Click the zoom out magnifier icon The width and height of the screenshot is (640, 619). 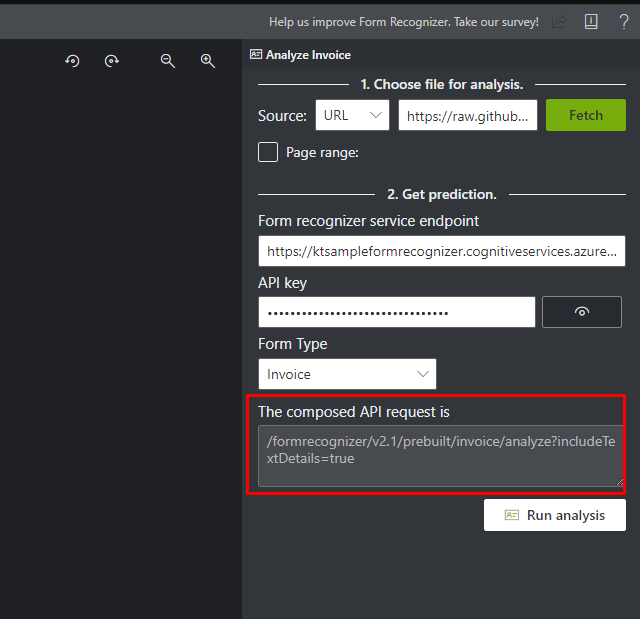tap(168, 61)
